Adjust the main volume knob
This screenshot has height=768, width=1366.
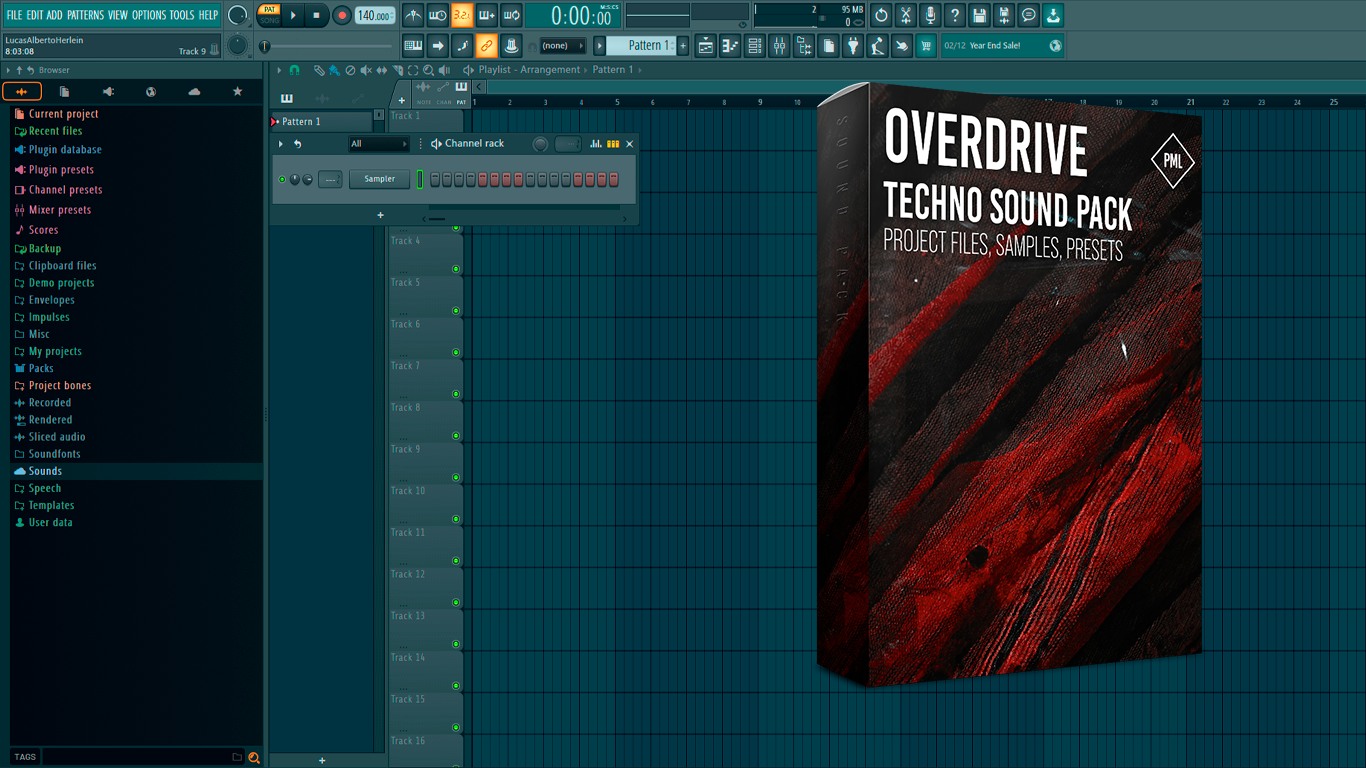tap(238, 15)
